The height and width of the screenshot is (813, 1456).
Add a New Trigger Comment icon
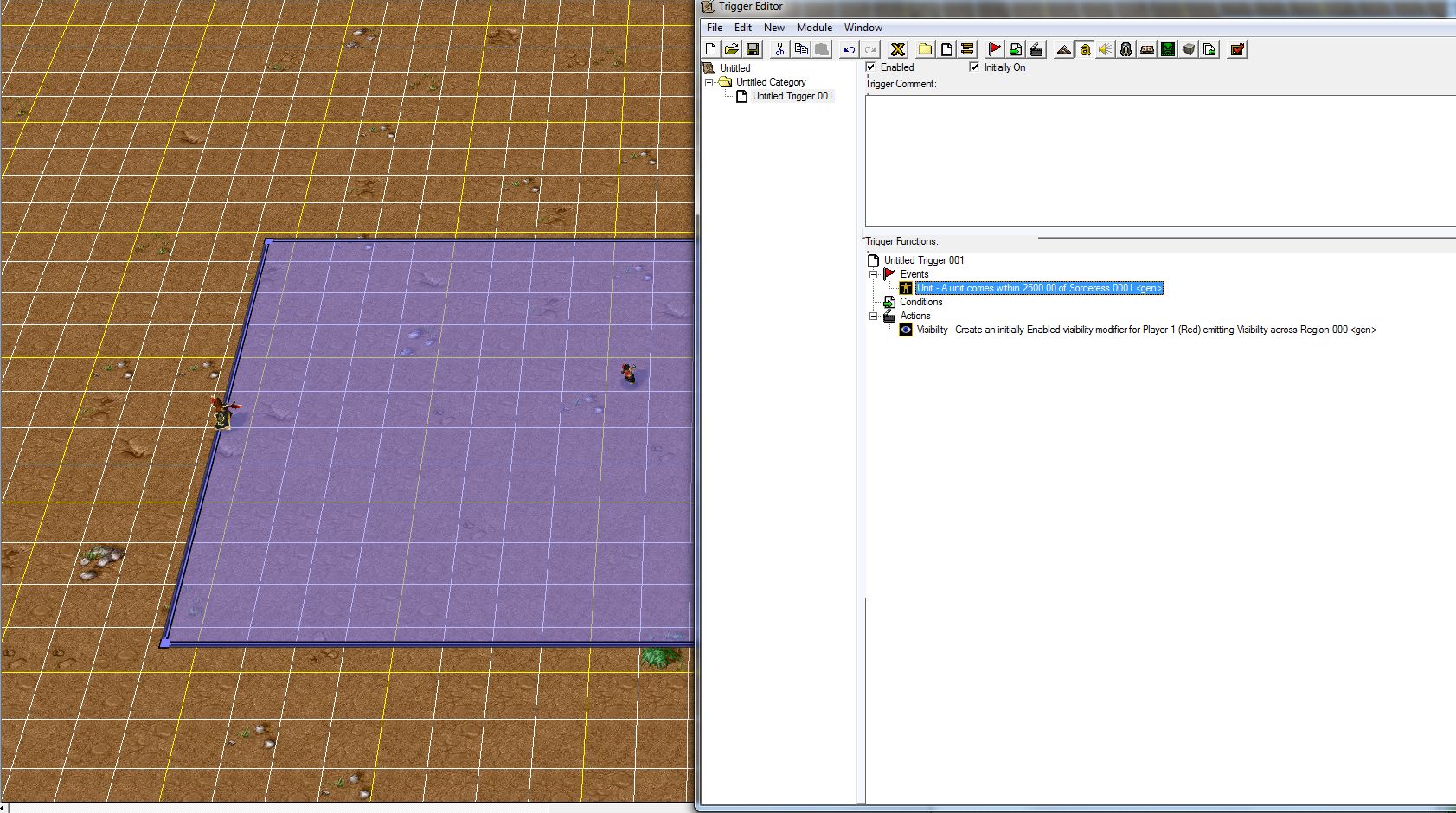pyautogui.click(x=967, y=49)
